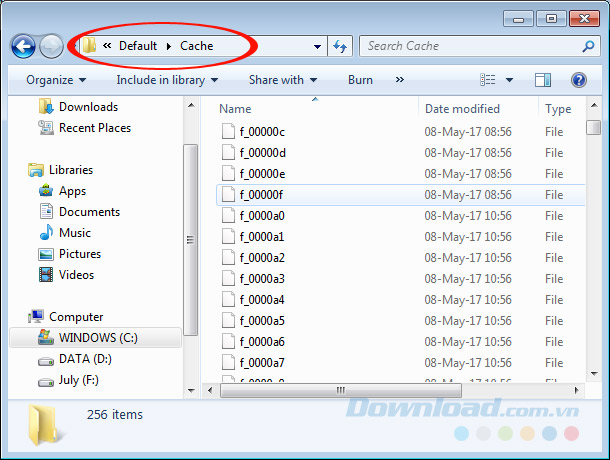
Task: Click the file icon of f_00000c
Action: [x=228, y=131]
